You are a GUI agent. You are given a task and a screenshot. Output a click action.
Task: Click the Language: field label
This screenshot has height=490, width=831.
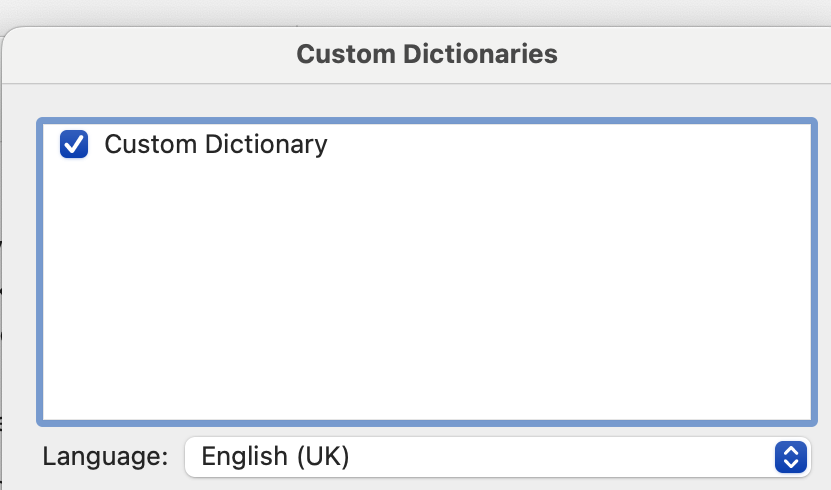tap(106, 458)
